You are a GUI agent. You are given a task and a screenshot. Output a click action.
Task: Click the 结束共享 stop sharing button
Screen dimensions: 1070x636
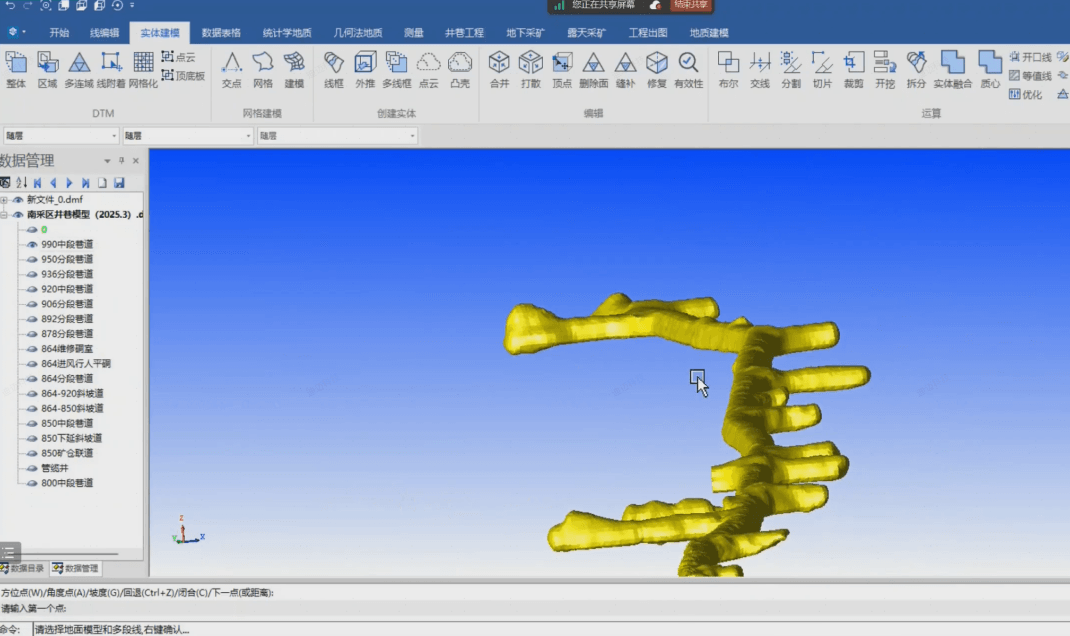tap(691, 5)
